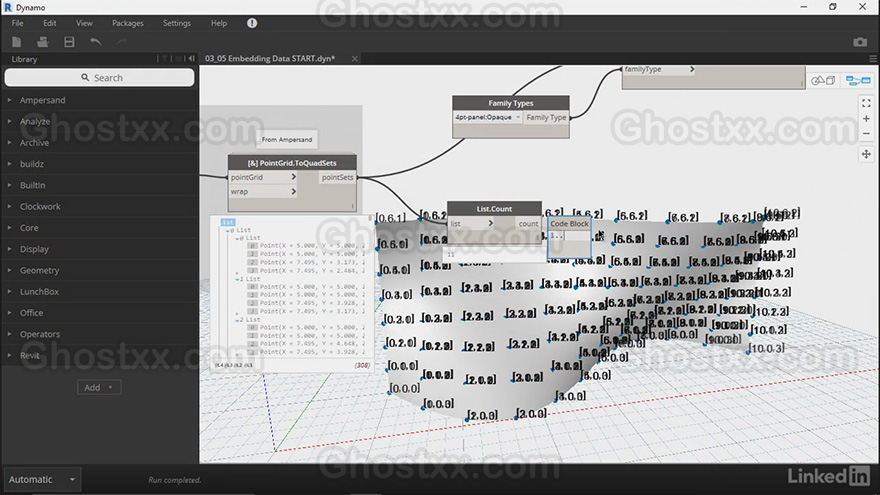Click the Library panel title
Viewport: 880px width, 495px height.
click(x=24, y=59)
